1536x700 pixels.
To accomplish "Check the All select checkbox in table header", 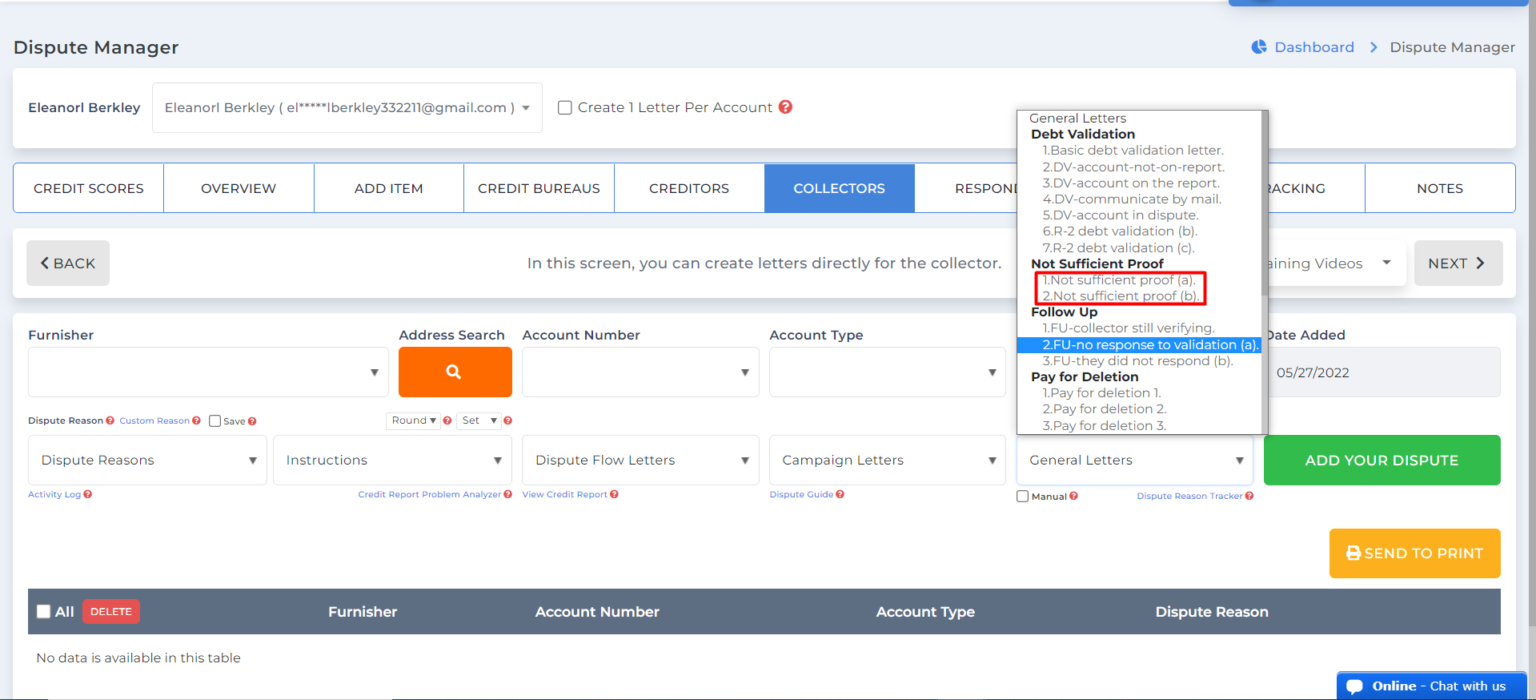I will tap(43, 611).
